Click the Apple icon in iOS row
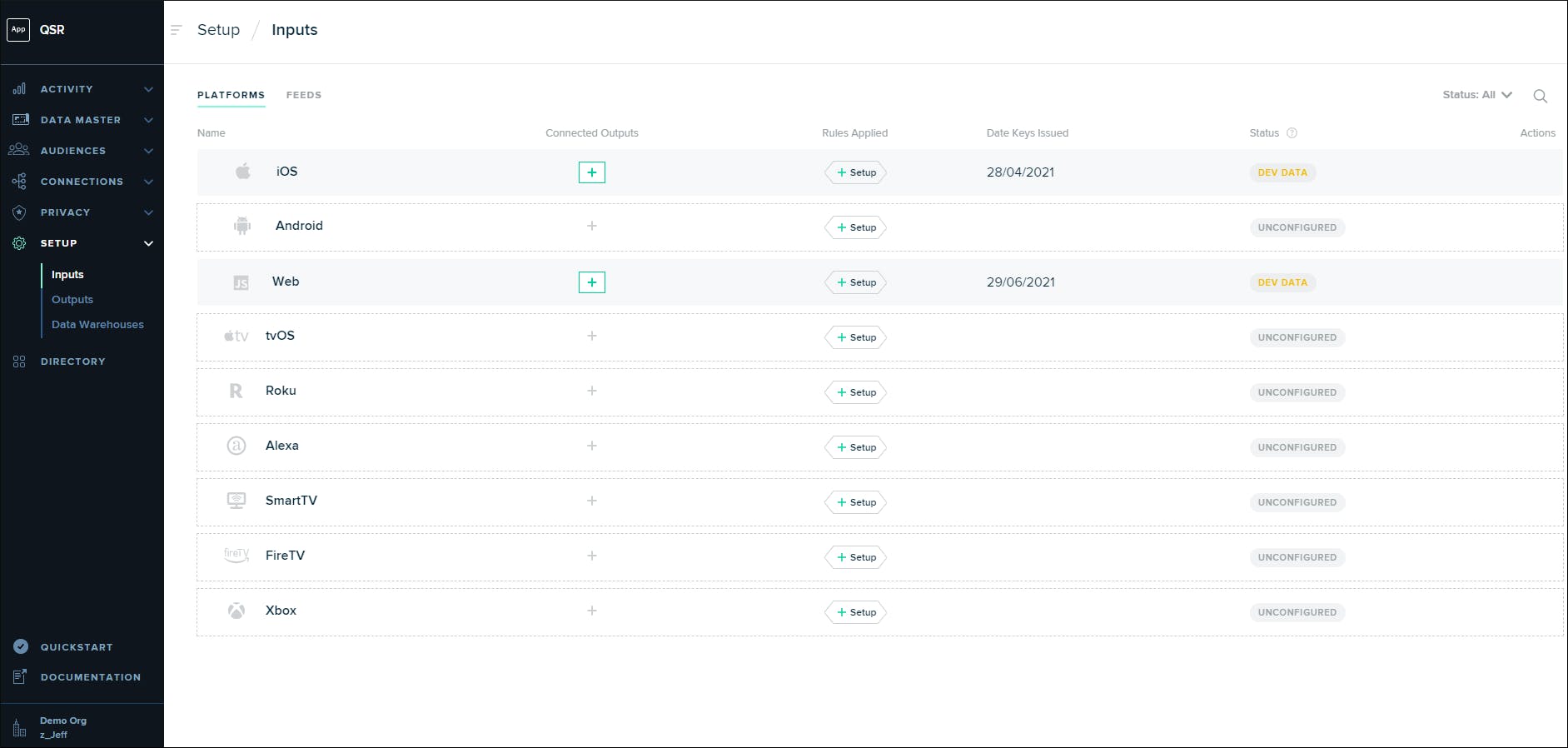 242,171
